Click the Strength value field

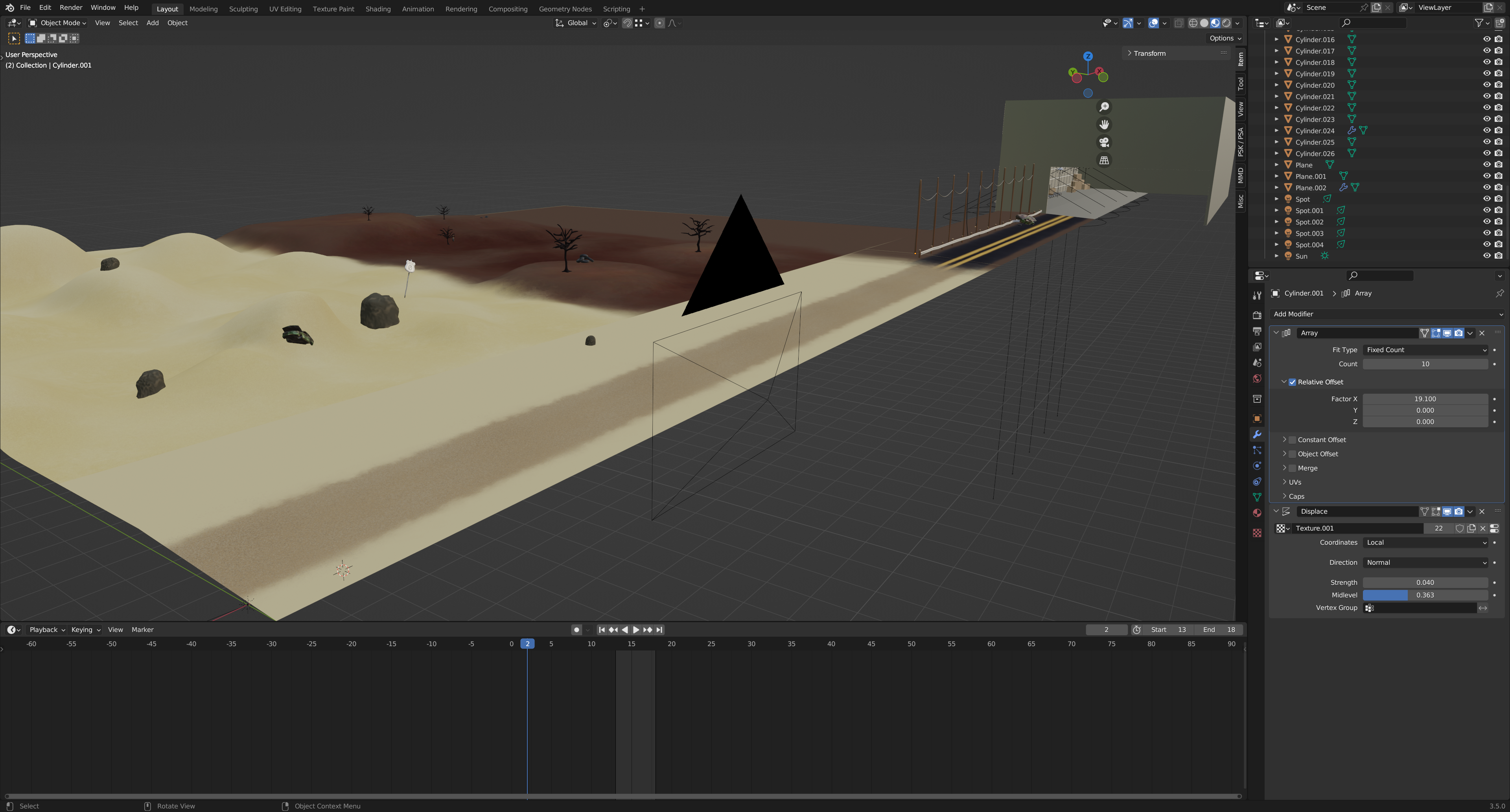tap(1425, 582)
